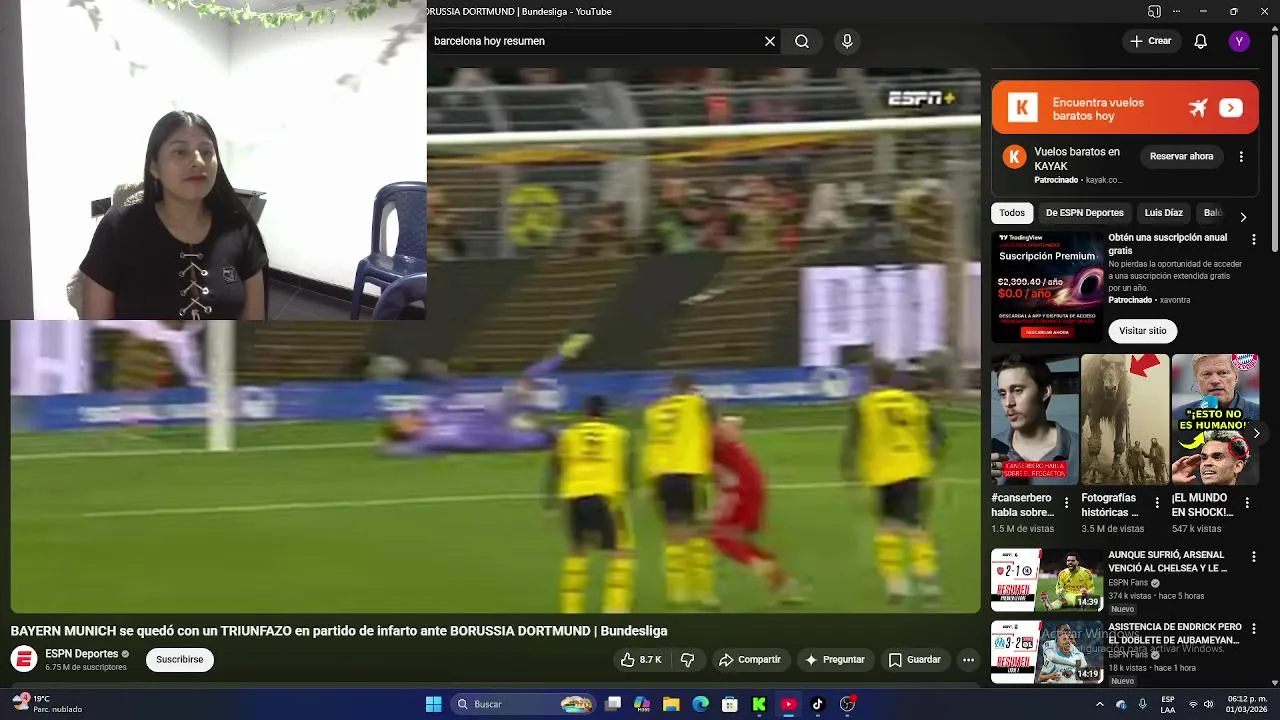
Task: Open more actions menu under video
Action: pyautogui.click(x=968, y=660)
